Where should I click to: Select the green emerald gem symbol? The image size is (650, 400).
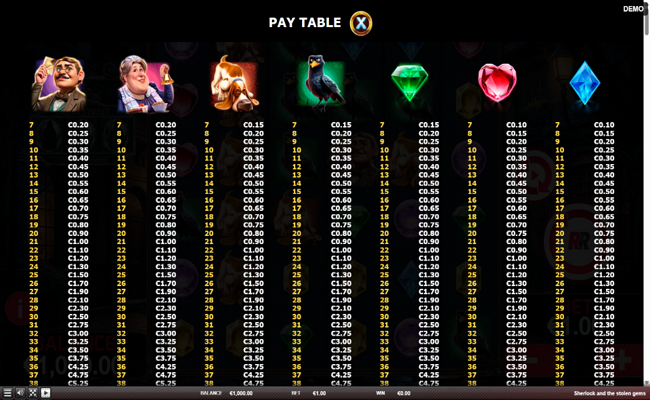(409, 82)
